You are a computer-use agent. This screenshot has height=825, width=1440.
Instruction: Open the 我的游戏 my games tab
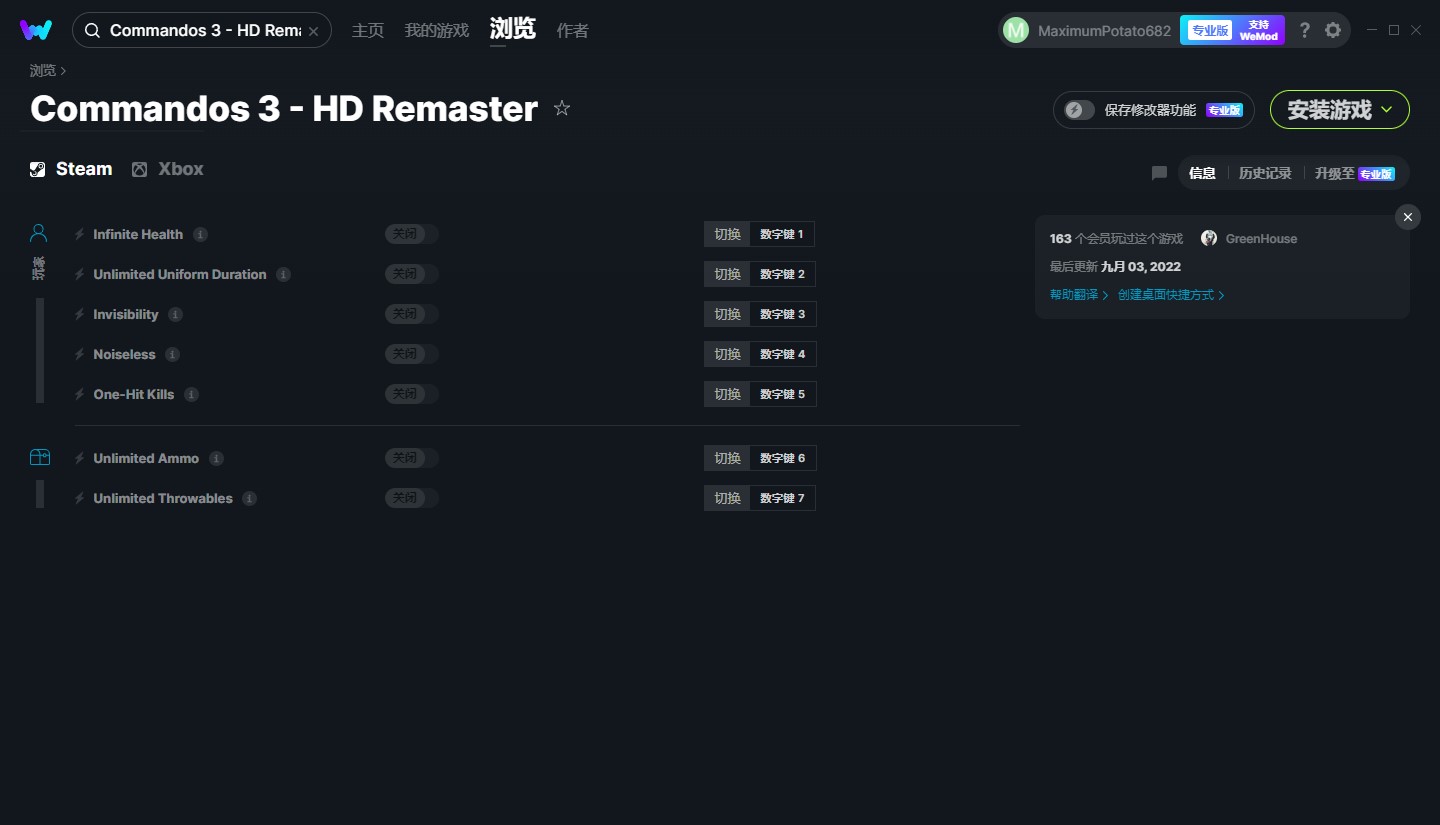pos(437,31)
